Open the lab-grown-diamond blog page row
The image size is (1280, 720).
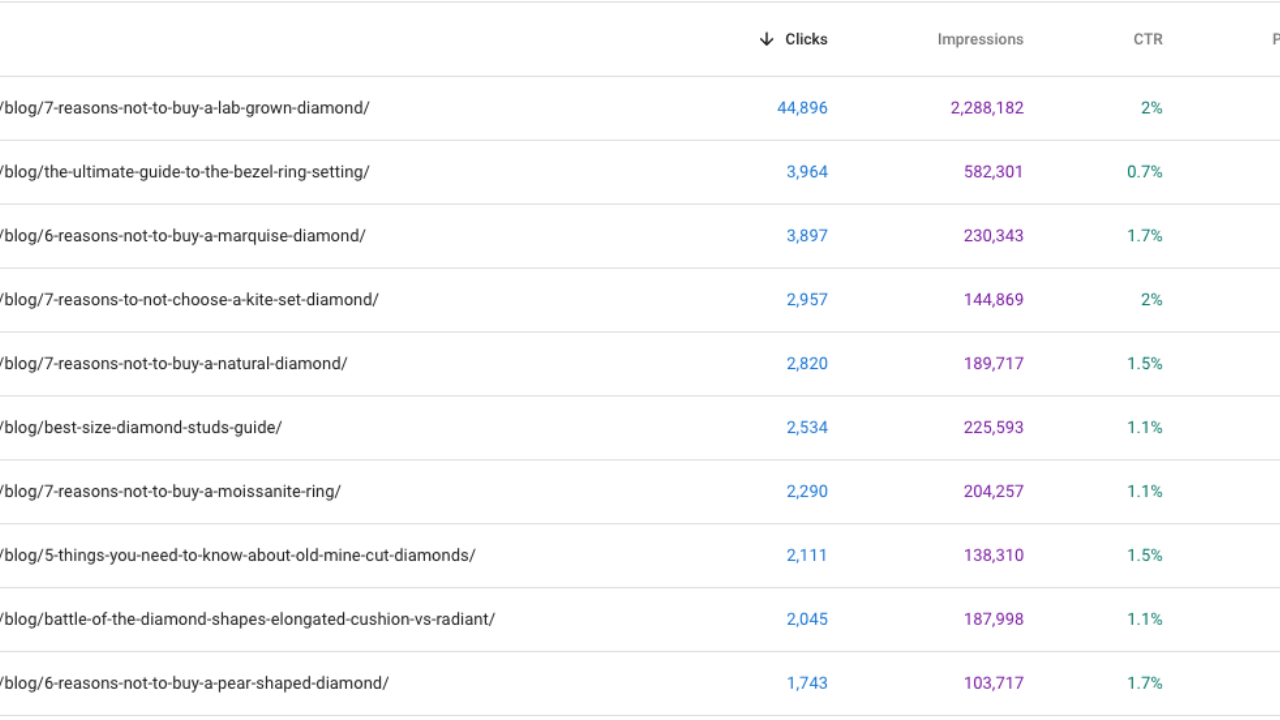pos(640,108)
